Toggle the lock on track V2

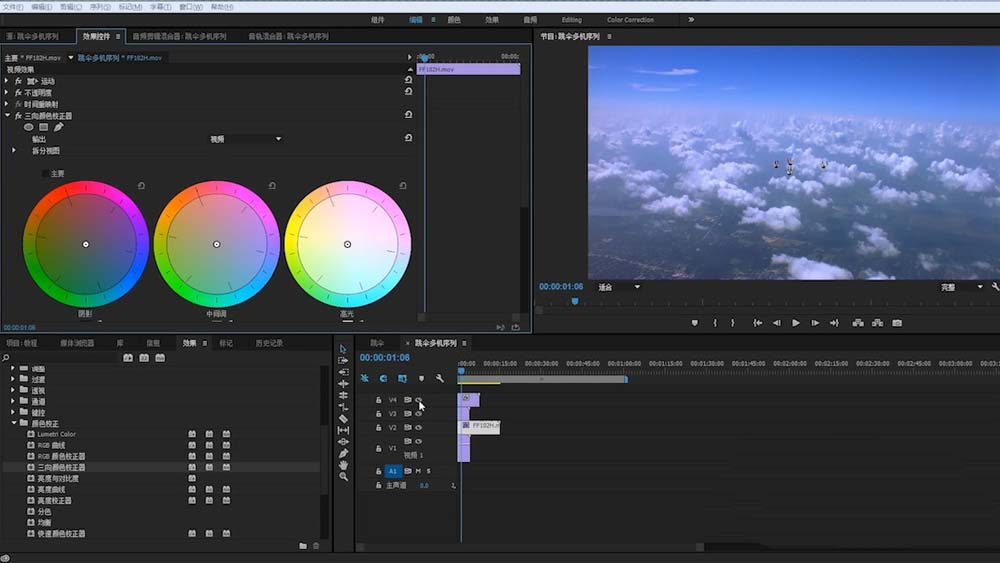tap(378, 427)
